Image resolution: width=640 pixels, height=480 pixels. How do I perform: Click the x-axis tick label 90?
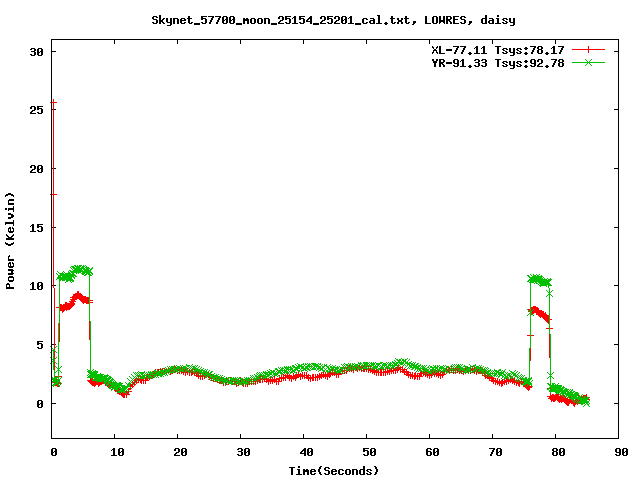(621, 452)
